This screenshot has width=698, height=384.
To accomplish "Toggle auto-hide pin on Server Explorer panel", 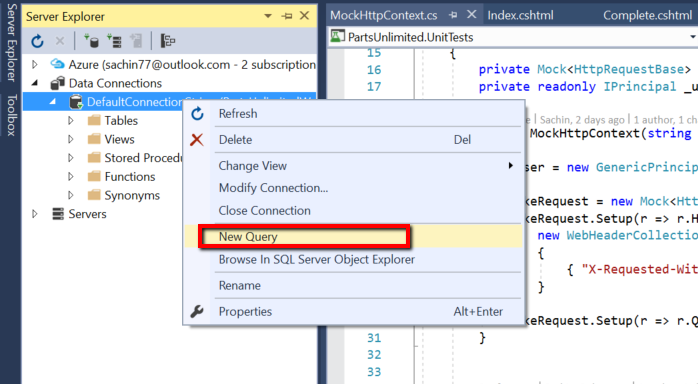I will (287, 16).
